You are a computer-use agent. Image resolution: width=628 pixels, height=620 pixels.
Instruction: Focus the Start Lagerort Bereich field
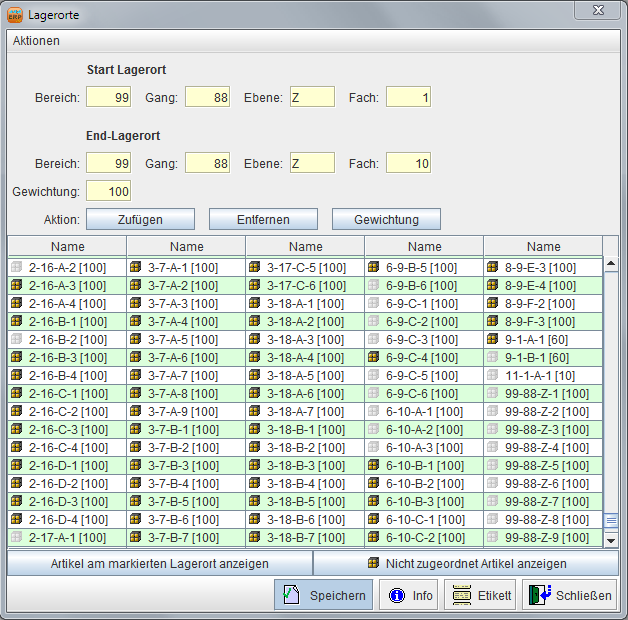click(108, 97)
